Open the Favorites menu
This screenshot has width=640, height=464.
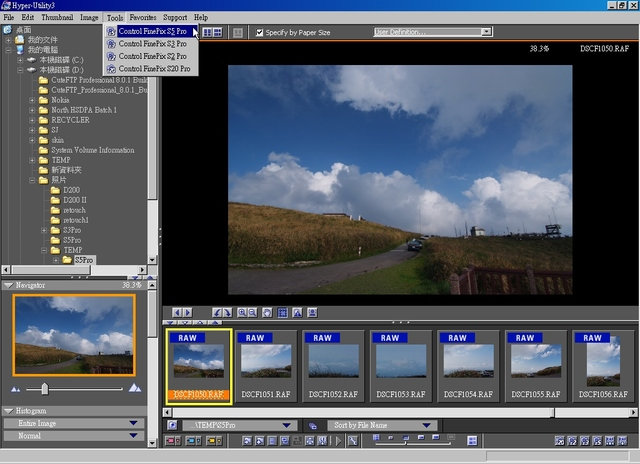point(143,18)
